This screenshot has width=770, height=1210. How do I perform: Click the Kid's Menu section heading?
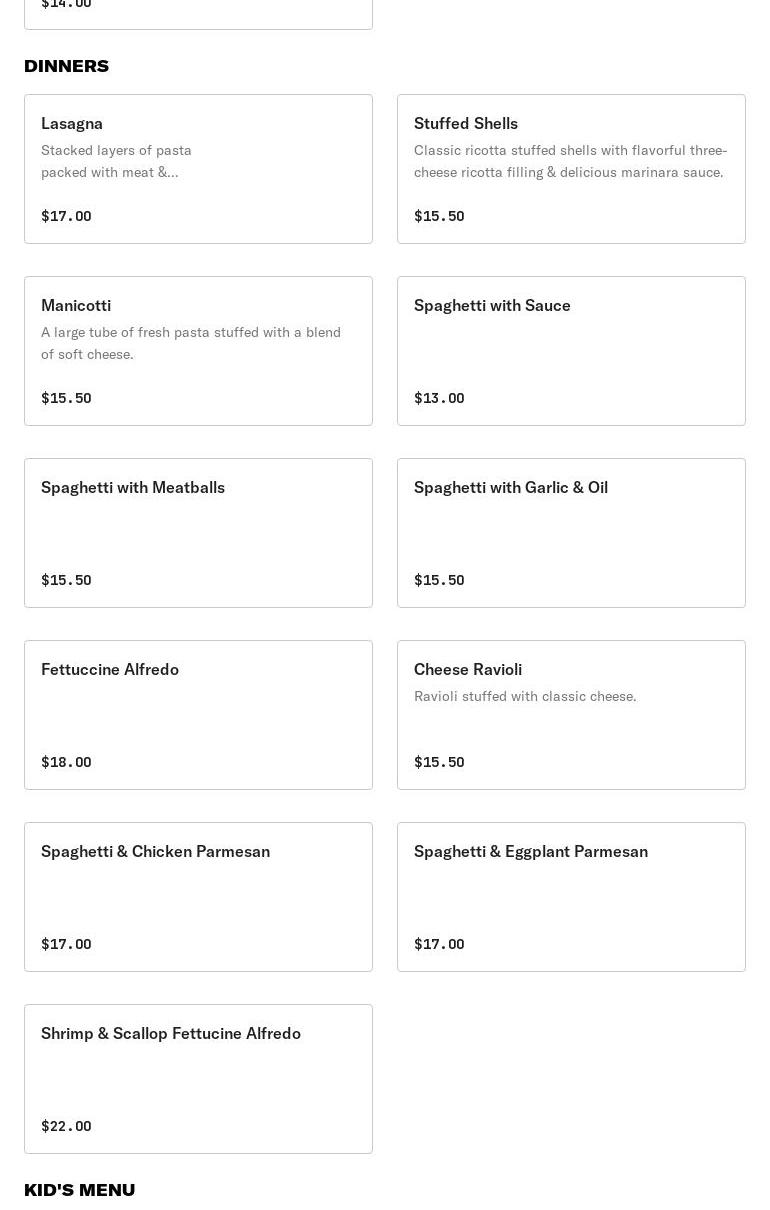tap(79, 1190)
